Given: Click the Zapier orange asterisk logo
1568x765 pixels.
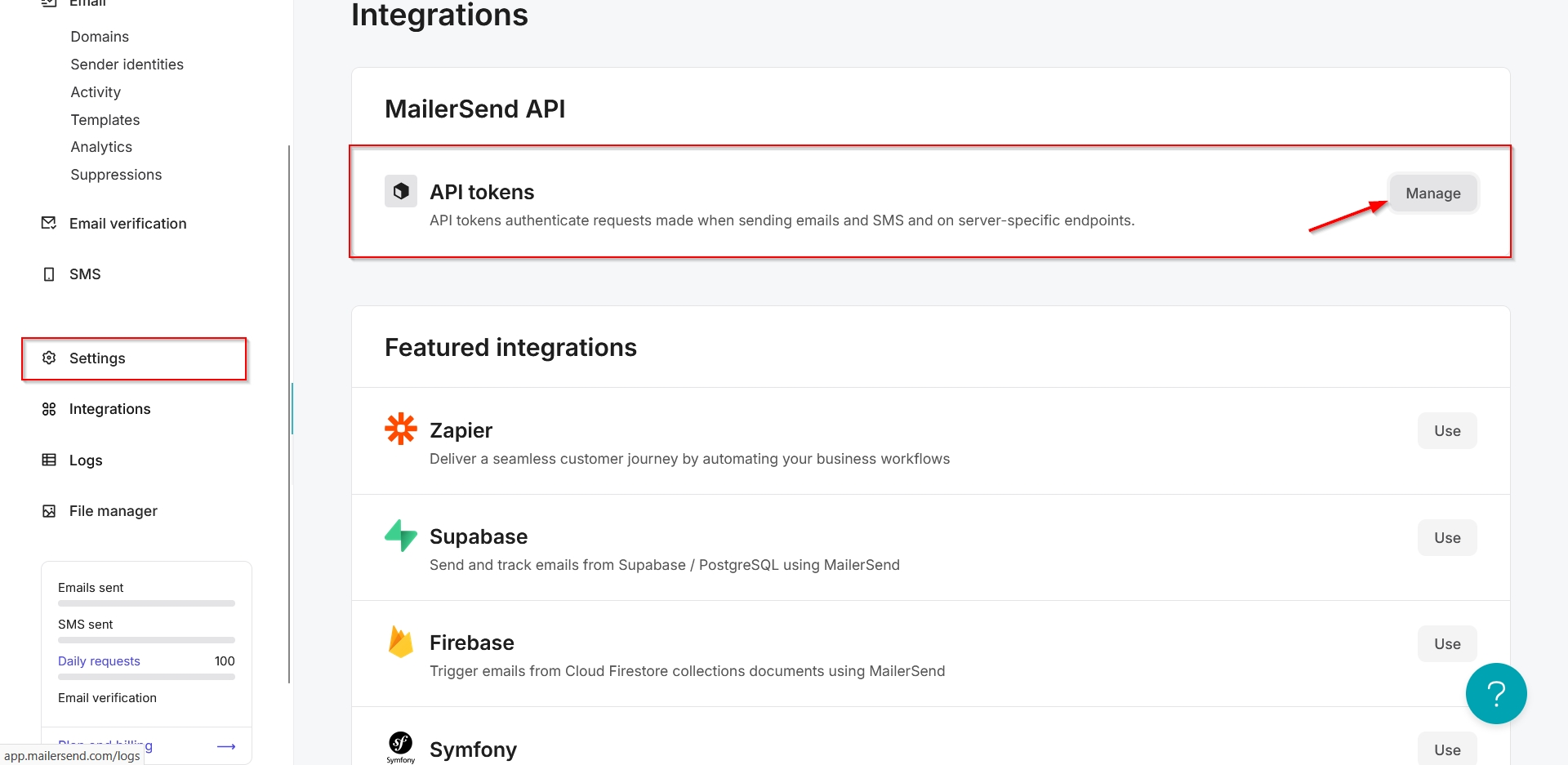Looking at the screenshot, I should [400, 429].
